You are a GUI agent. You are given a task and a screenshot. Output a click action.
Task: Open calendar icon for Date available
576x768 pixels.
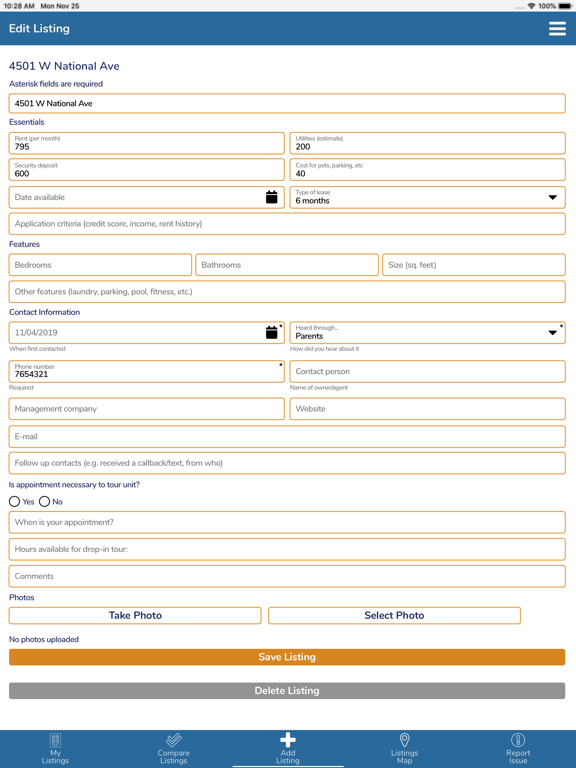click(271, 197)
